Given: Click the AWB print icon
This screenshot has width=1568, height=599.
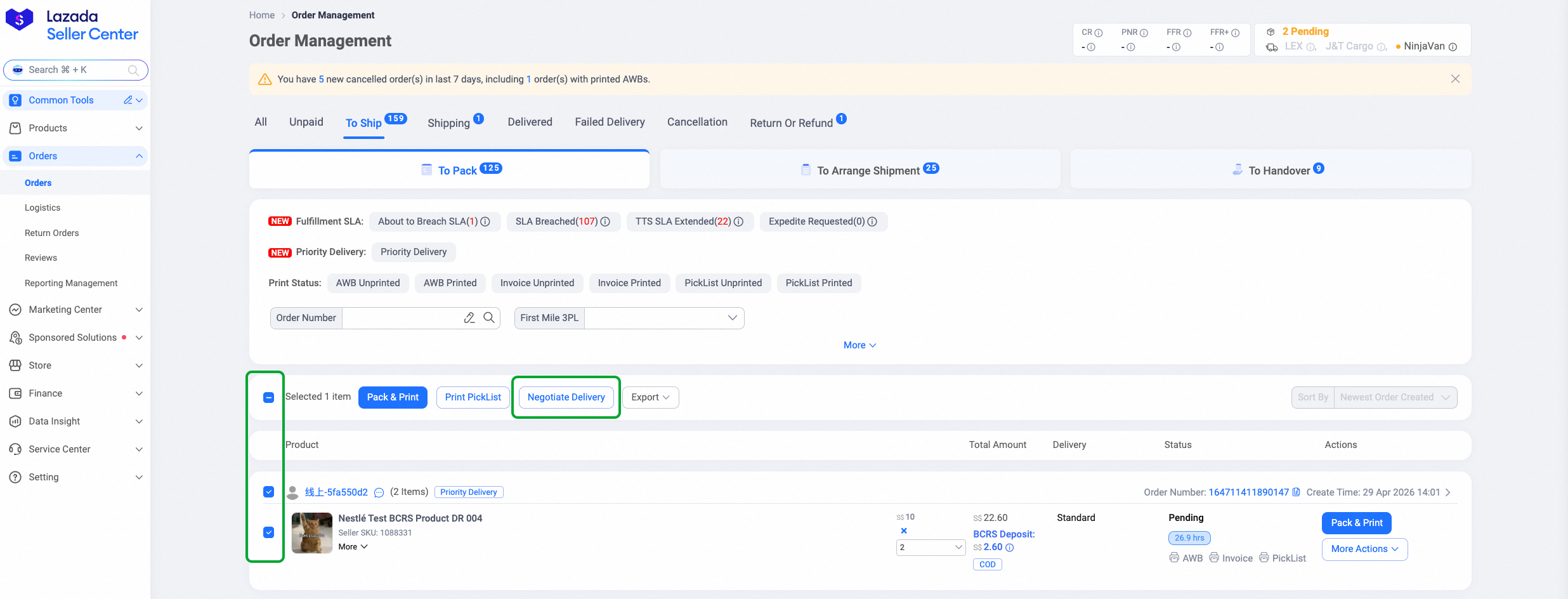Looking at the screenshot, I should 1174,558.
